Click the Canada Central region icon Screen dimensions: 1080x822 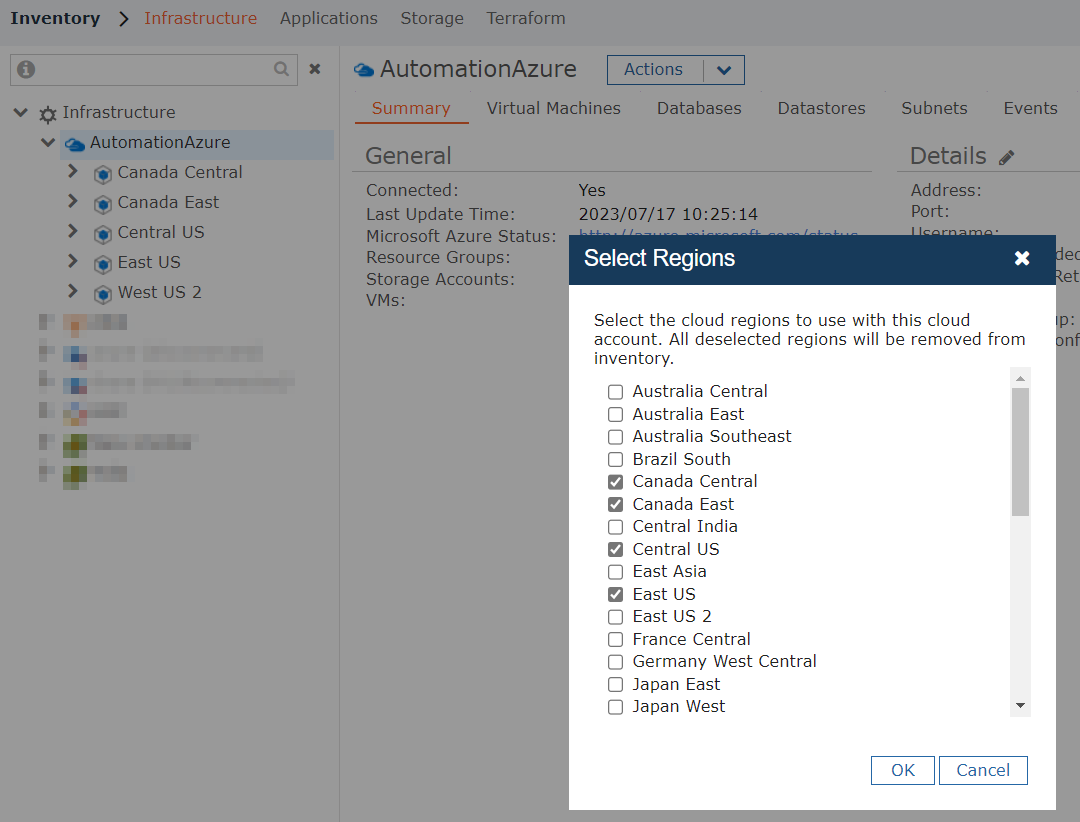pyautogui.click(x=103, y=174)
